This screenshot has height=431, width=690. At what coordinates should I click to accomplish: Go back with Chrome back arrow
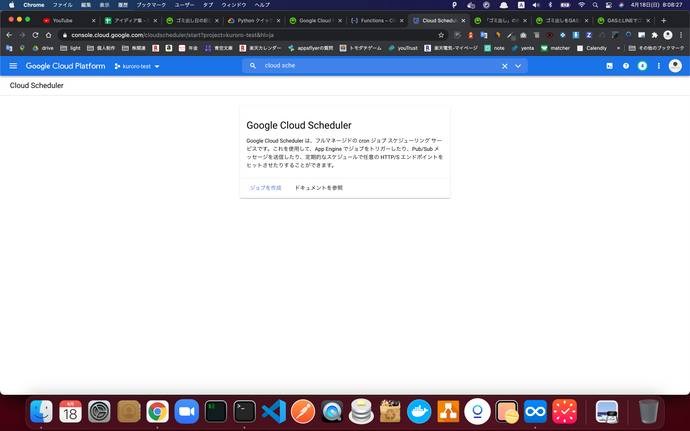tap(9, 35)
